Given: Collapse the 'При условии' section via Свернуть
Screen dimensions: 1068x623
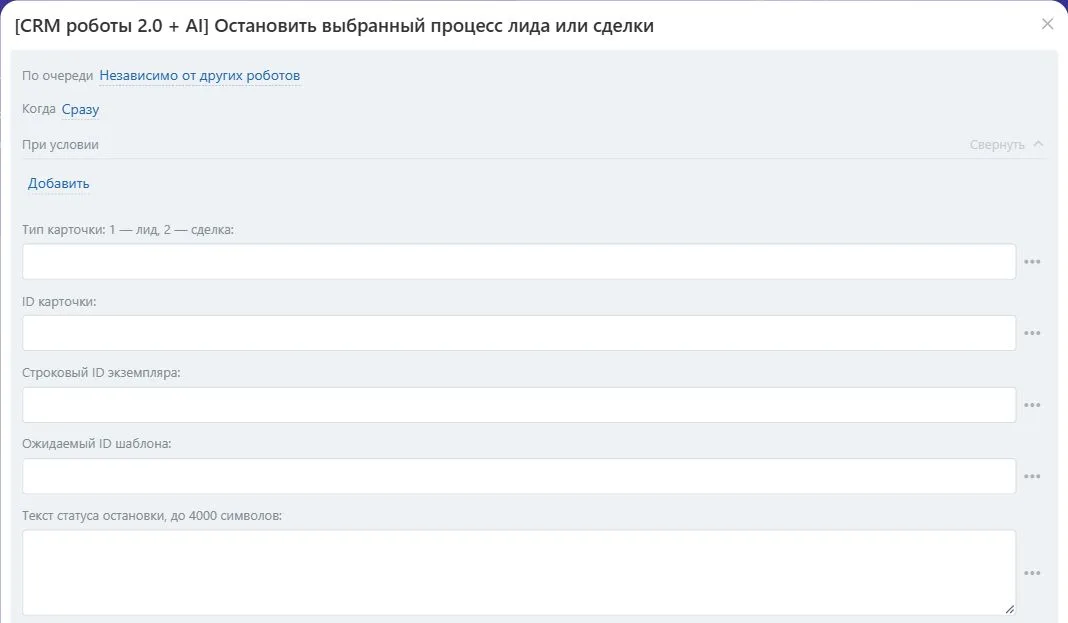Looking at the screenshot, I should pos(1006,144).
